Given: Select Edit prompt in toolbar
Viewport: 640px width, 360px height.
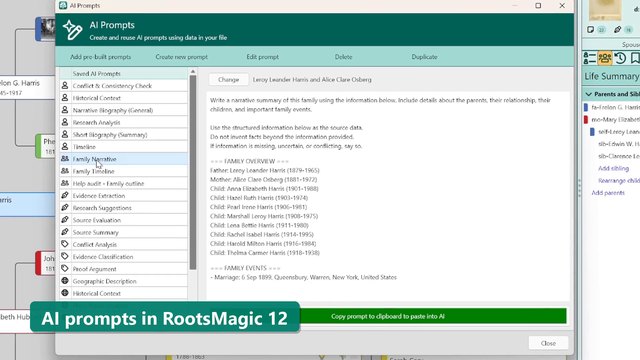Looking at the screenshot, I should [262, 57].
